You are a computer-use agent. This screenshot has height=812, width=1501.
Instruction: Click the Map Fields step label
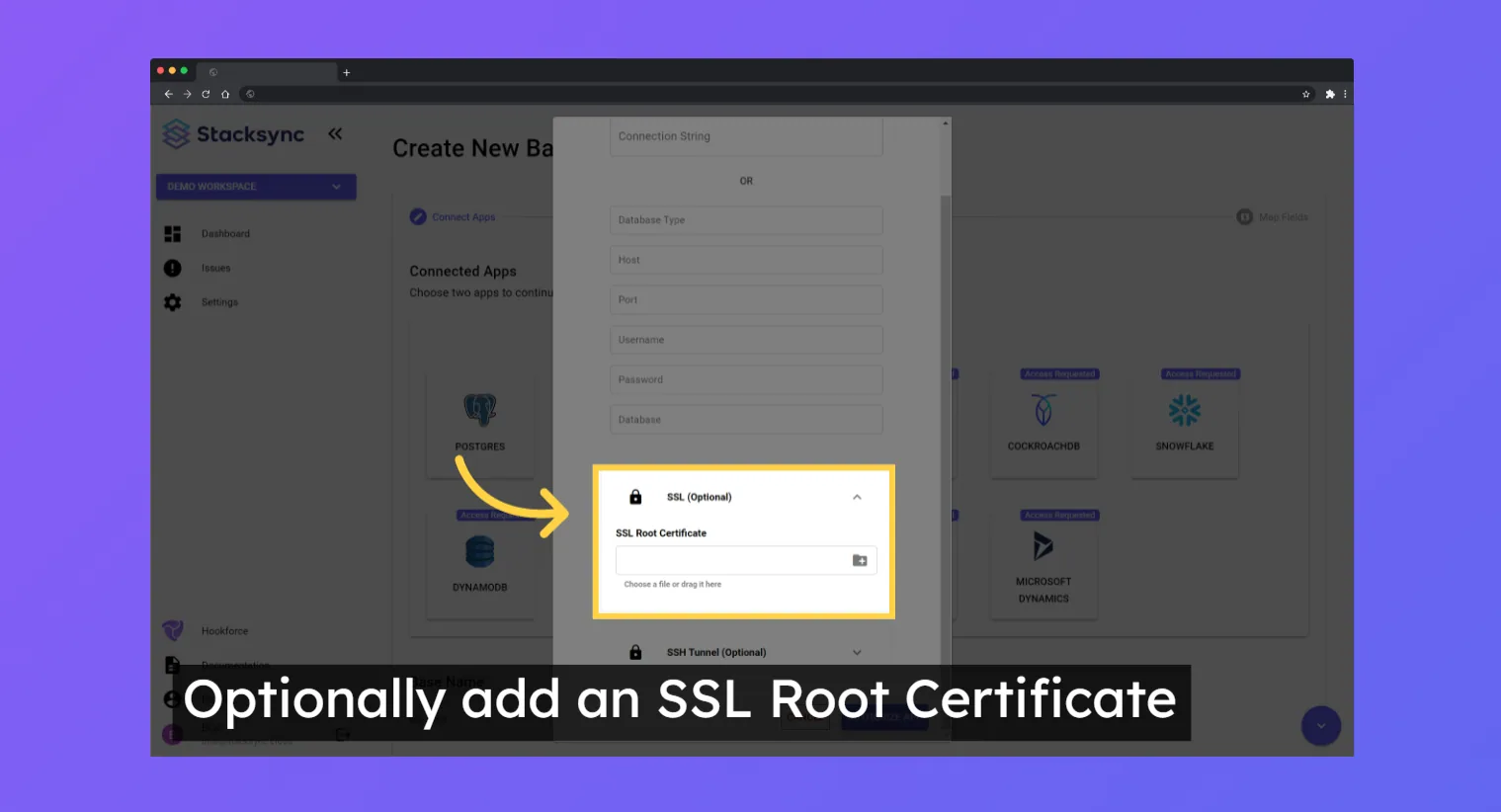pyautogui.click(x=1284, y=217)
